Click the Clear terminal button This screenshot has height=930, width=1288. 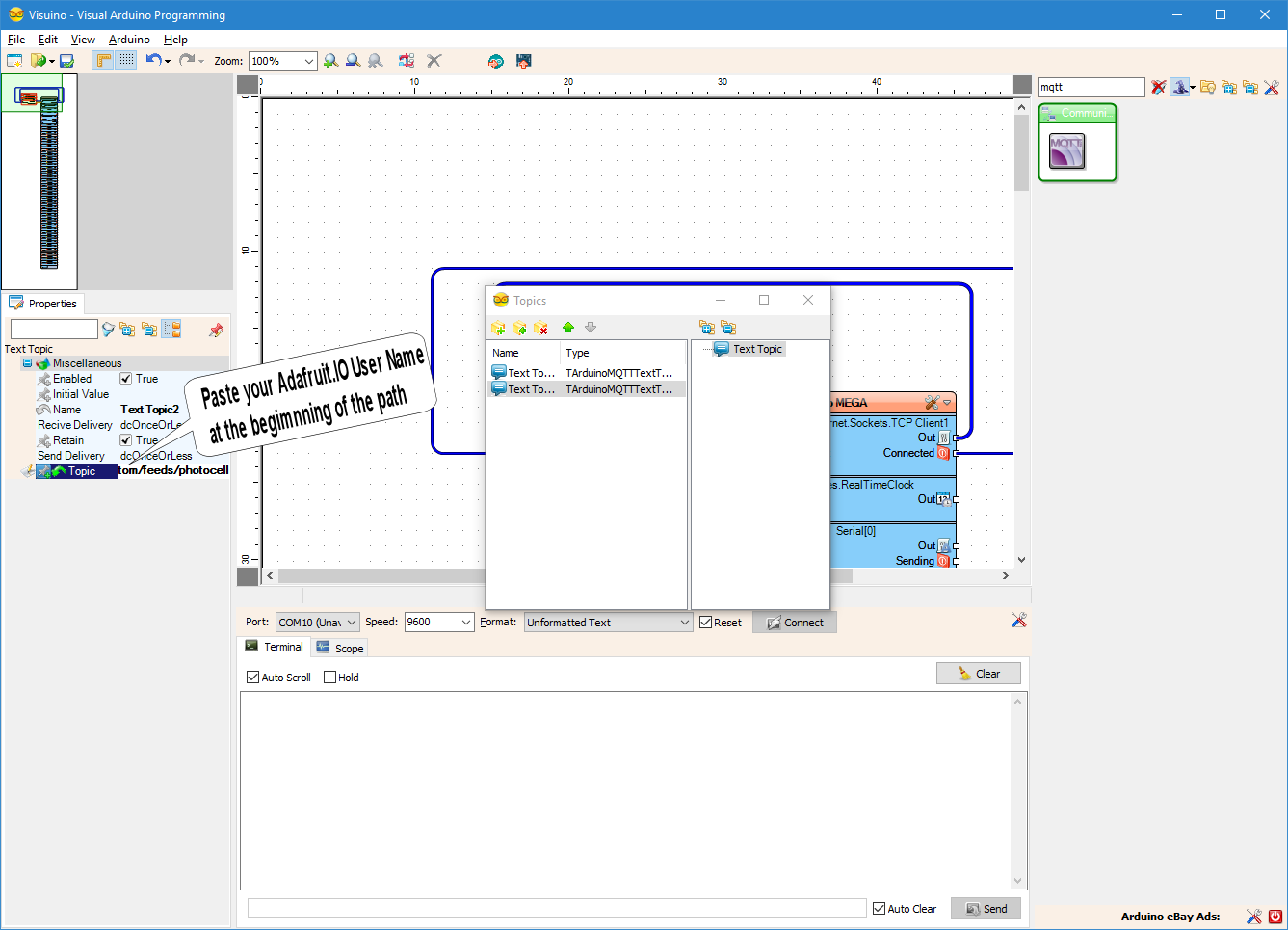(978, 674)
